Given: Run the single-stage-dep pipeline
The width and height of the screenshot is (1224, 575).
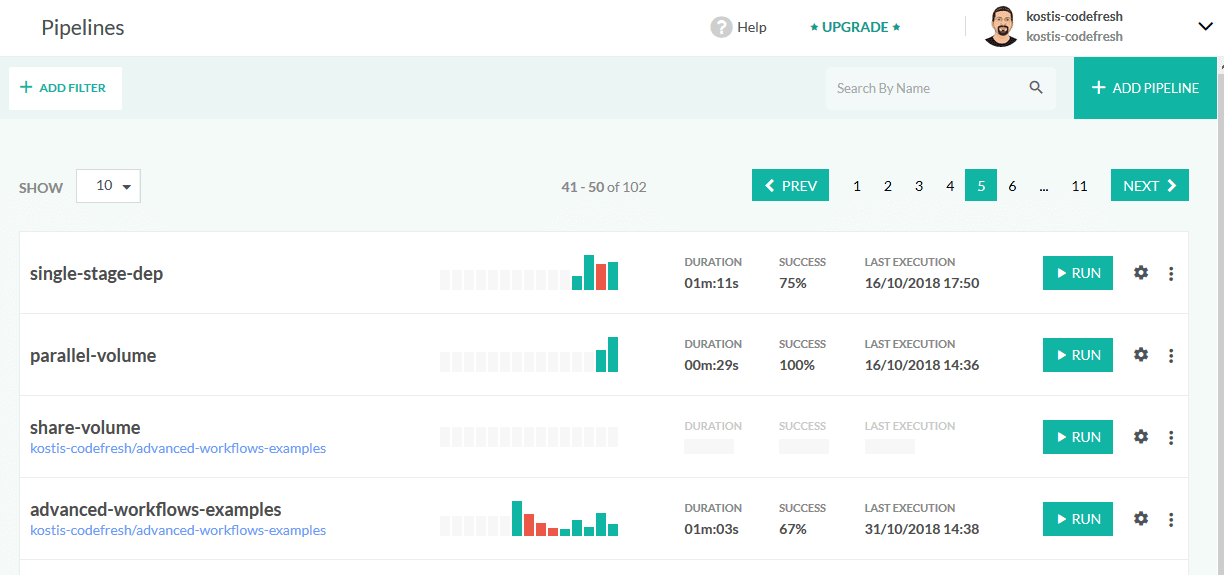Looking at the screenshot, I should tap(1077, 273).
